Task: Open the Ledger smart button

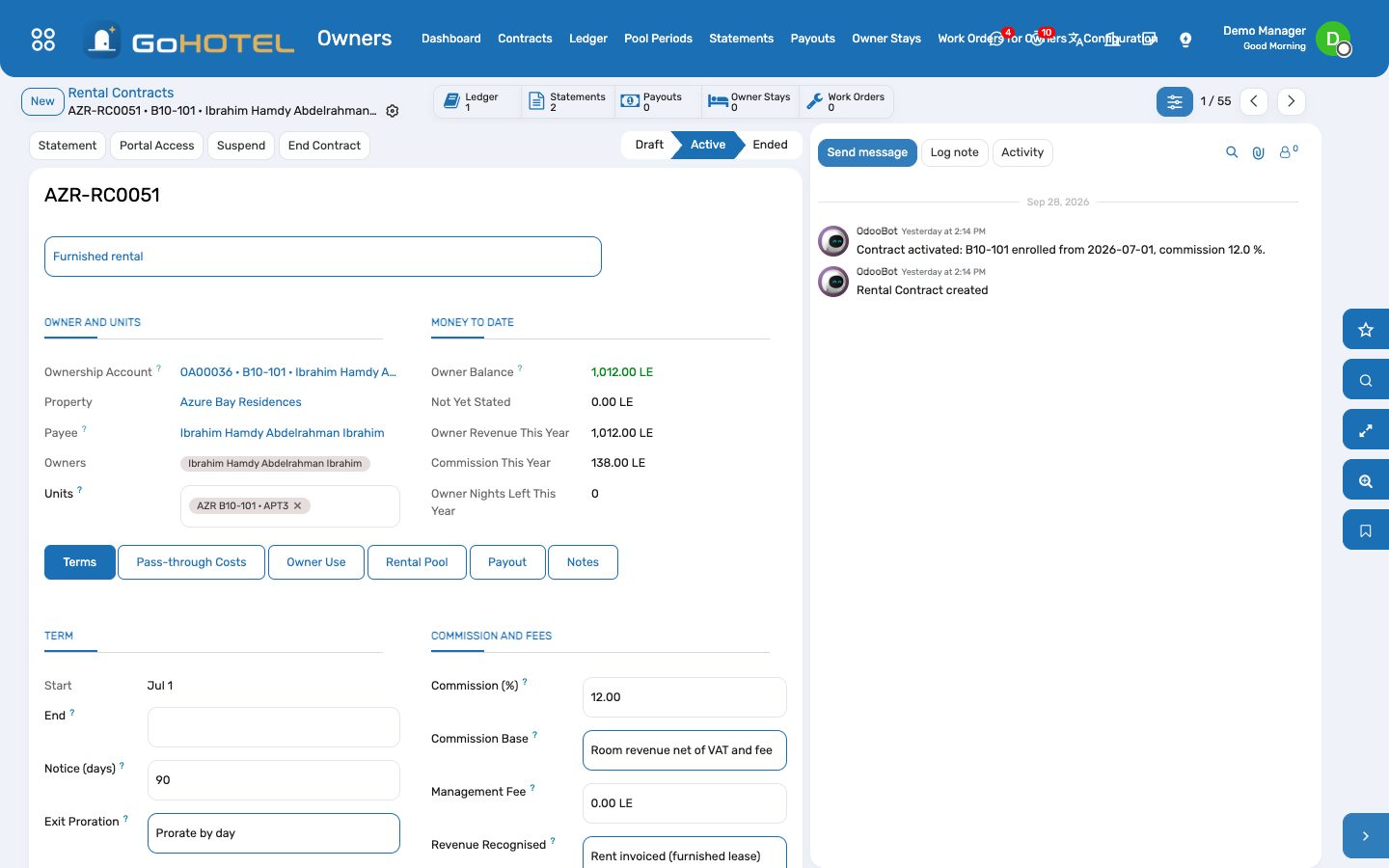Action: [x=477, y=101]
